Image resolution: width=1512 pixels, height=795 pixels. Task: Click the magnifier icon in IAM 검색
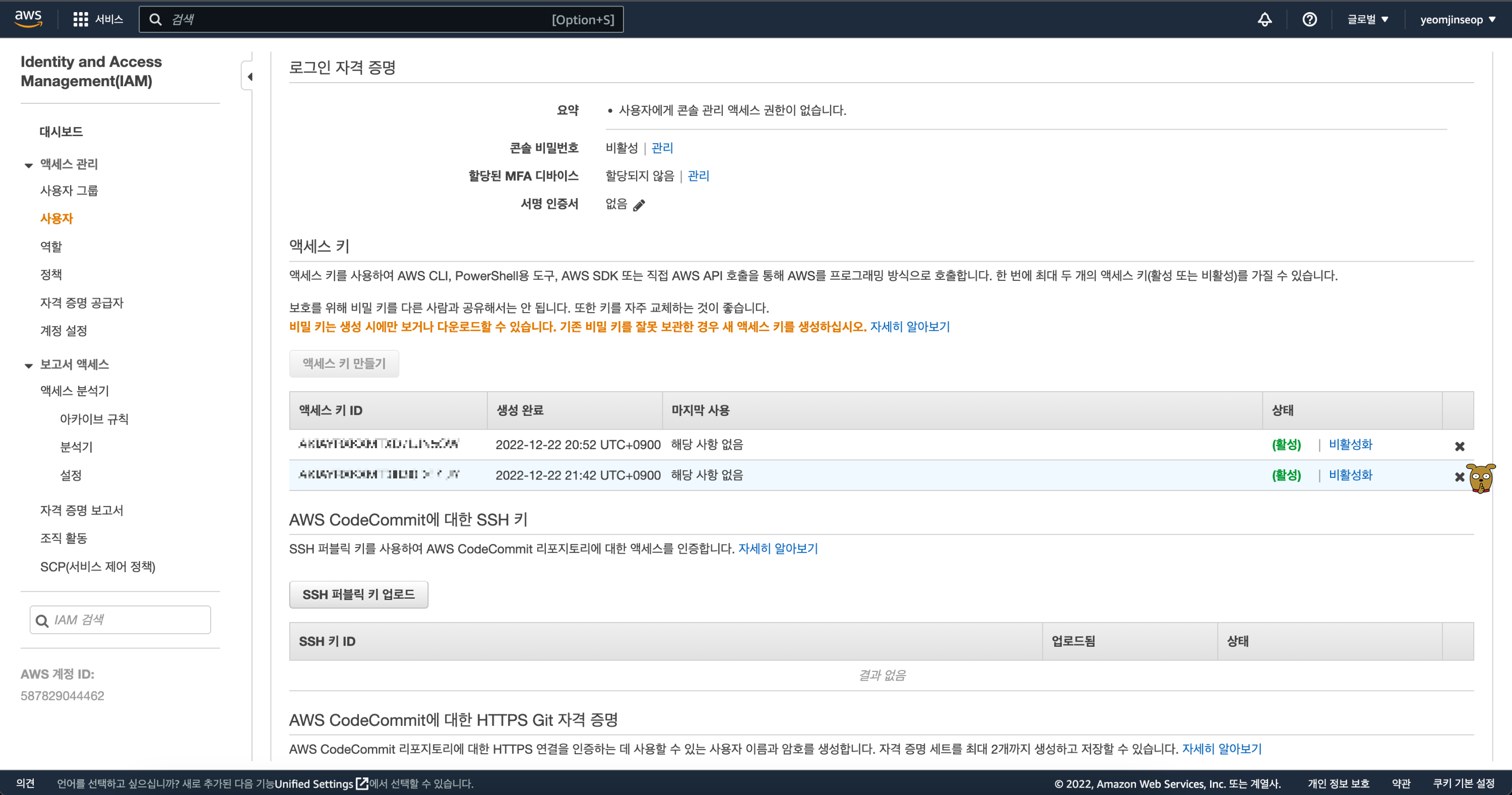[x=42, y=621]
